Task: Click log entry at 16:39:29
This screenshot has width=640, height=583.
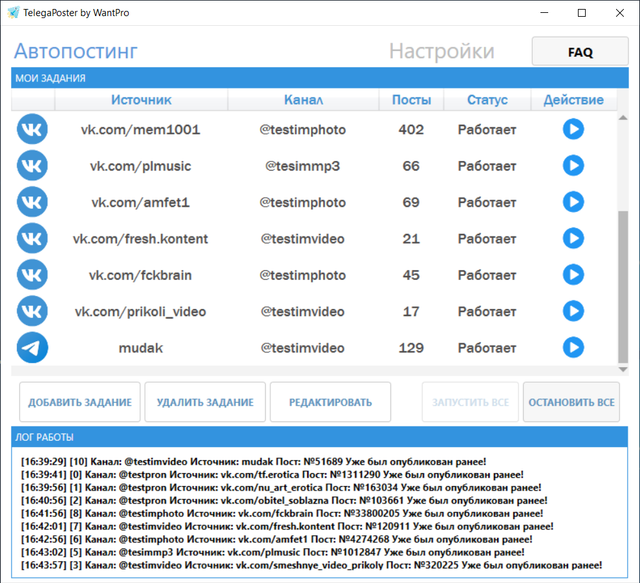Action: coord(253,462)
